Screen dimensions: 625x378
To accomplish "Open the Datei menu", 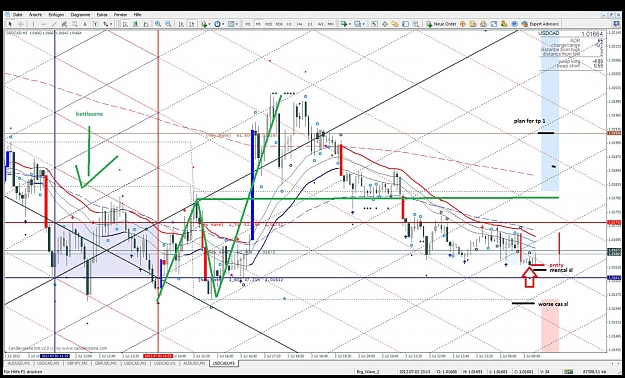I will [x=17, y=15].
